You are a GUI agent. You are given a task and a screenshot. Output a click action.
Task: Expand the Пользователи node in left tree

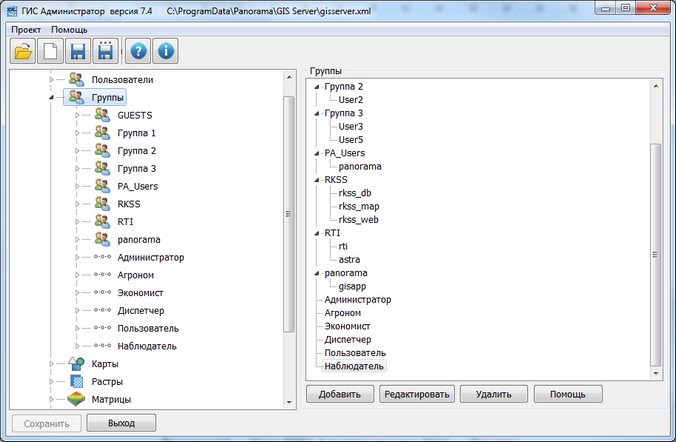click(51, 79)
